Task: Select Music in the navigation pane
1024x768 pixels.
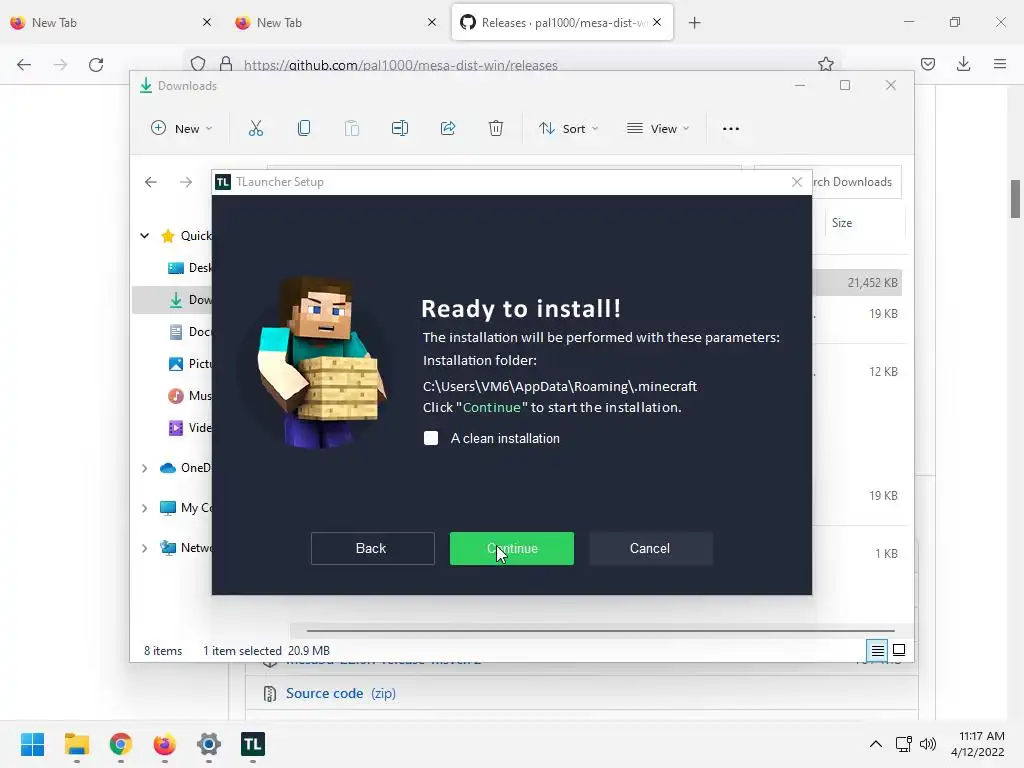Action: 189,396
